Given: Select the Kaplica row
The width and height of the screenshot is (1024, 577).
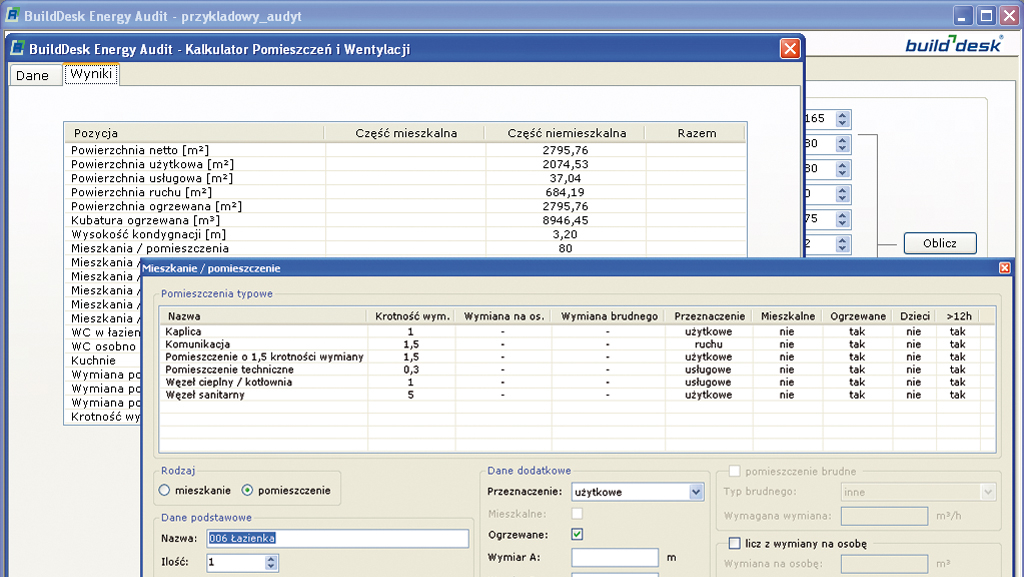Looking at the screenshot, I should [577, 332].
